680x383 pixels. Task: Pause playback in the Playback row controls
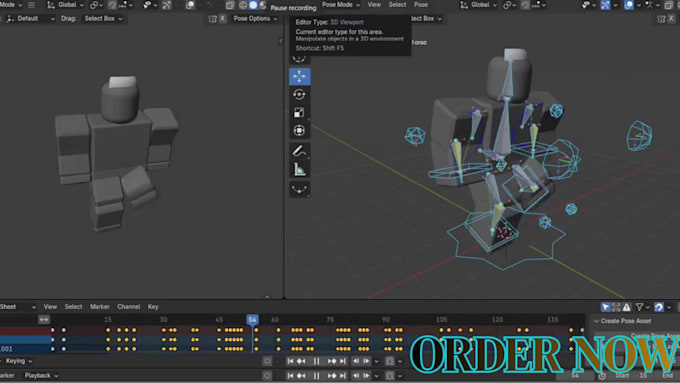(x=316, y=376)
